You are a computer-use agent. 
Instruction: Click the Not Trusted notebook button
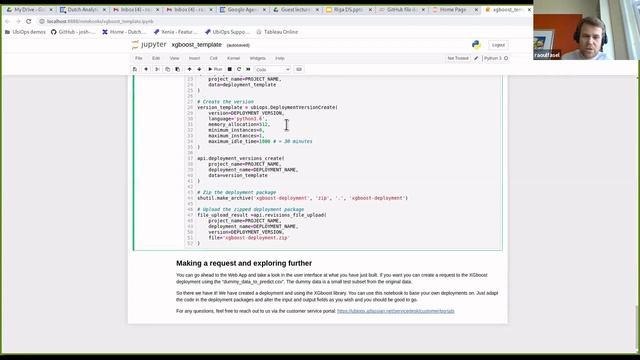(x=458, y=58)
